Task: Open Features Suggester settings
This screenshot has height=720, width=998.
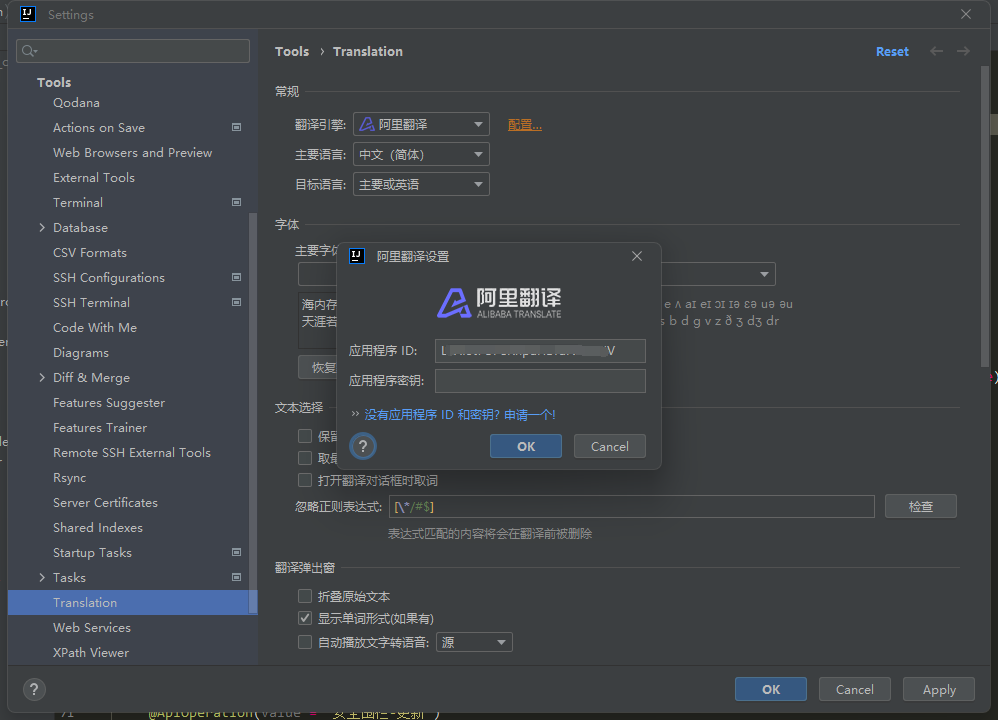Action: click(109, 403)
